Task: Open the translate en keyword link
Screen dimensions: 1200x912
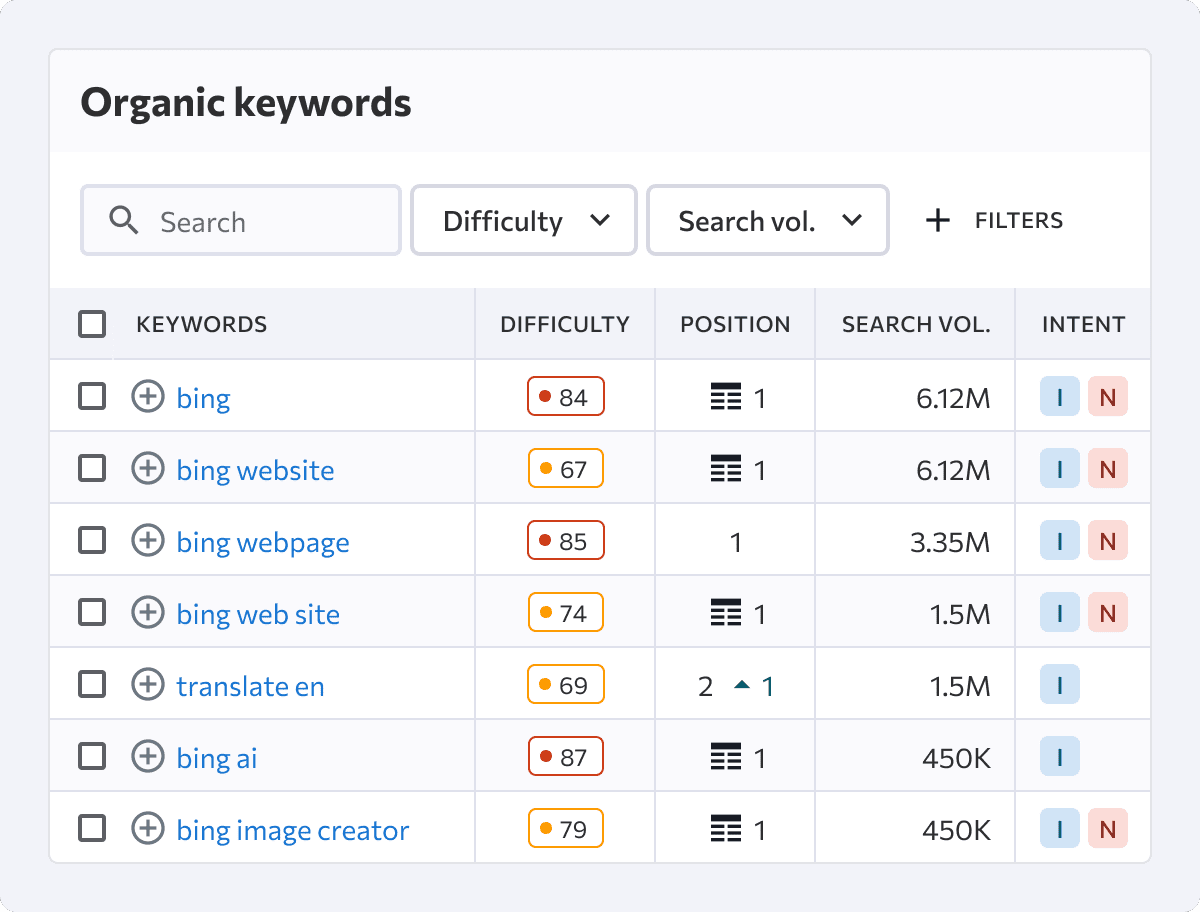Action: 251,687
